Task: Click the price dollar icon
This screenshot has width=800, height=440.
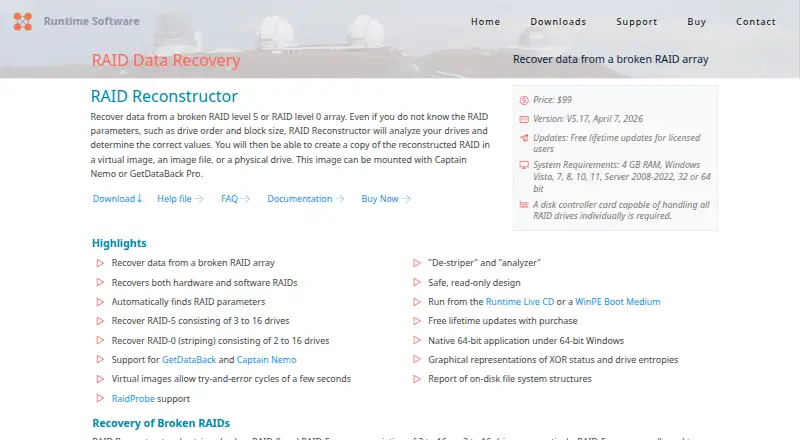Action: coord(524,100)
